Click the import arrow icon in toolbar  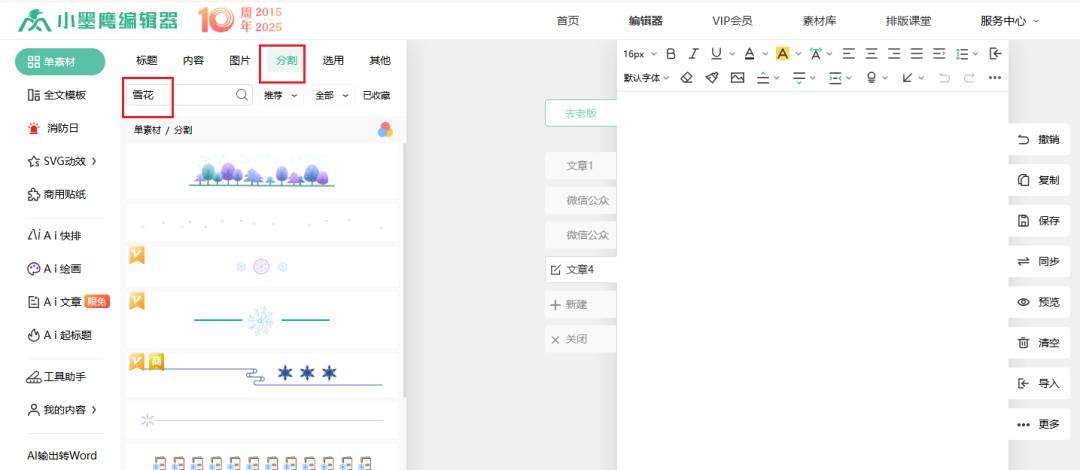pyautogui.click(x=995, y=54)
